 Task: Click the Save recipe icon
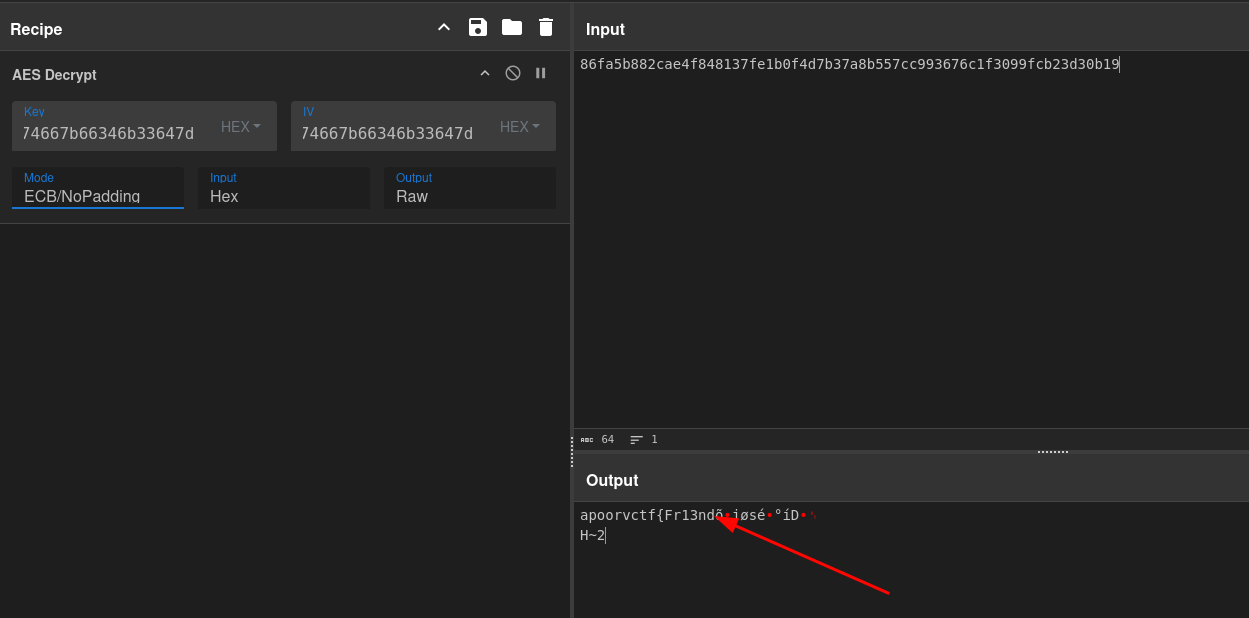pyautogui.click(x=478, y=27)
